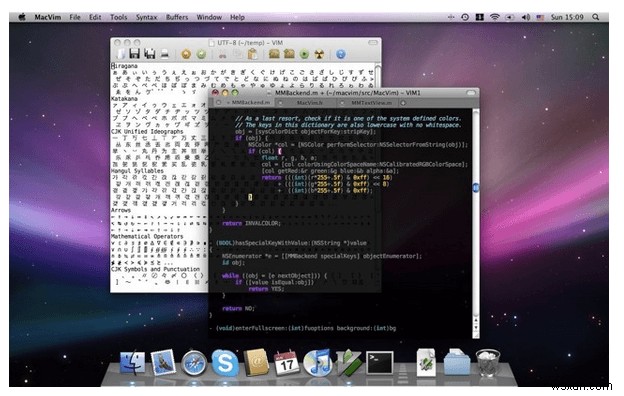Image resolution: width=624 pixels, height=396 pixels.
Task: Open the Buffers menu
Action: pos(177,17)
